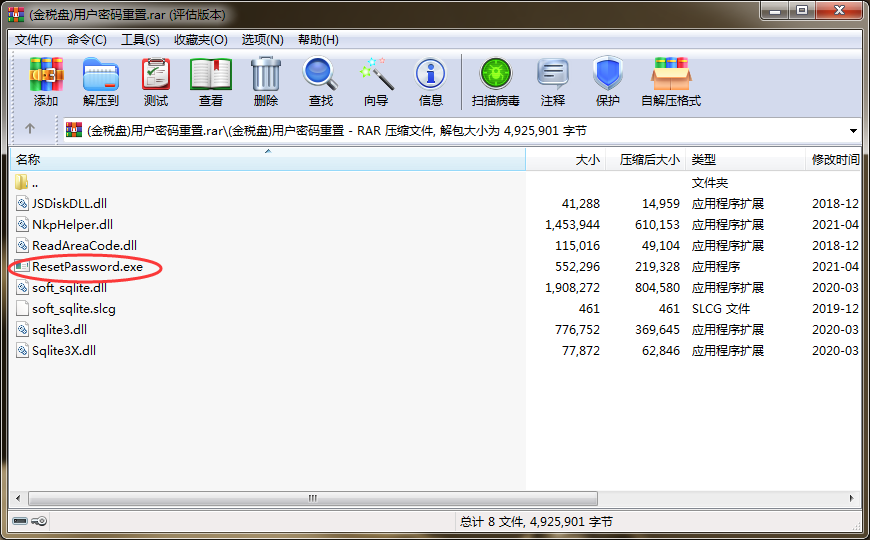This screenshot has height=540, width=870.
Task: Click the horizontal scrollbar right arrow
Action: tap(851, 498)
